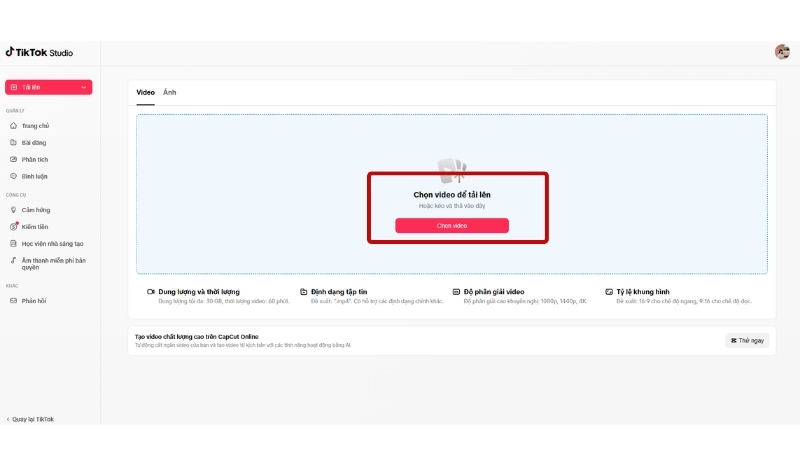The height and width of the screenshot is (450, 800).
Task: Click the Kiếm tiền monetization icon
Action: pyautogui.click(x=13, y=227)
